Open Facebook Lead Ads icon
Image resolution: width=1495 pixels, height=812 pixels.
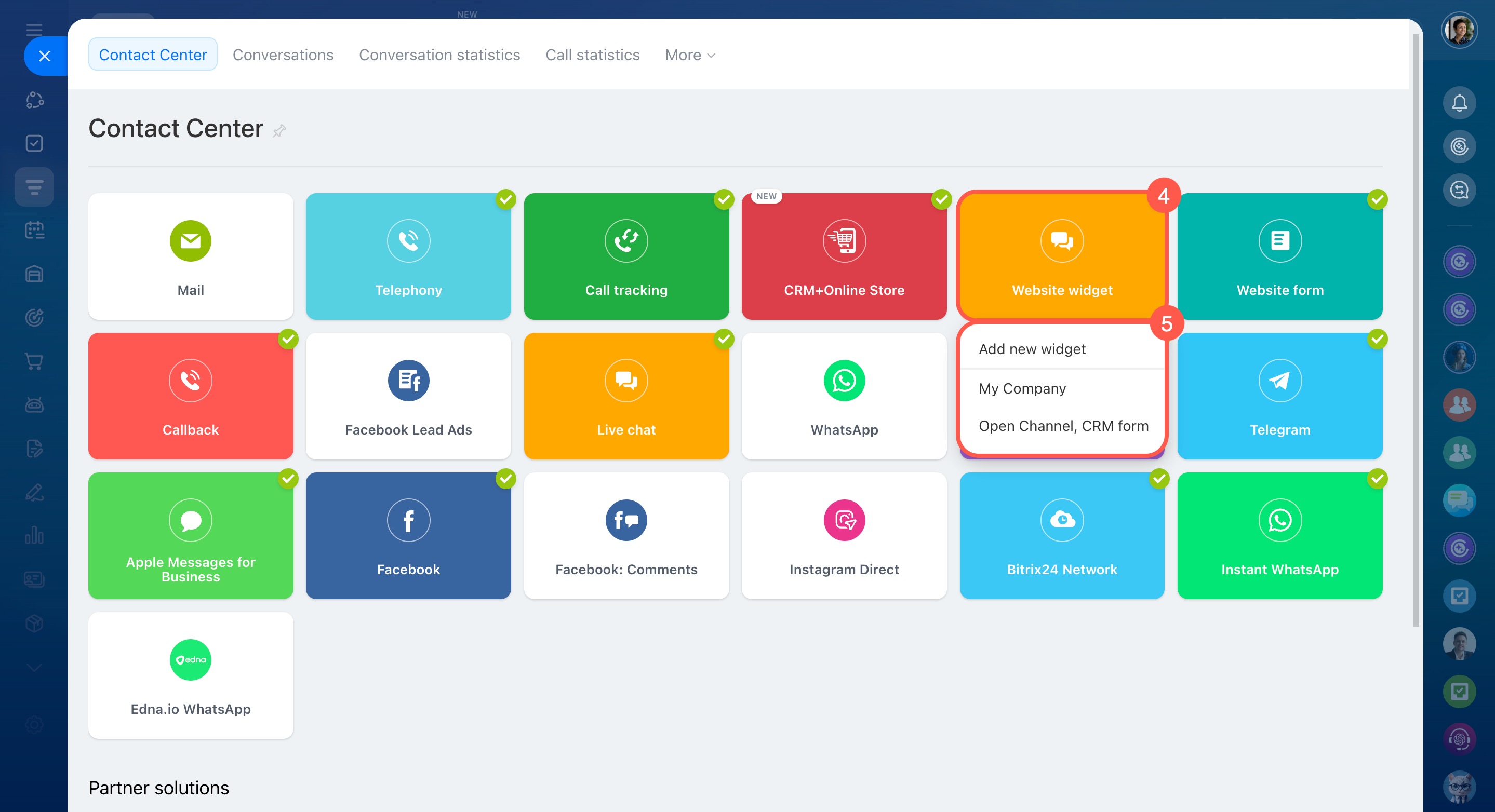tap(409, 381)
